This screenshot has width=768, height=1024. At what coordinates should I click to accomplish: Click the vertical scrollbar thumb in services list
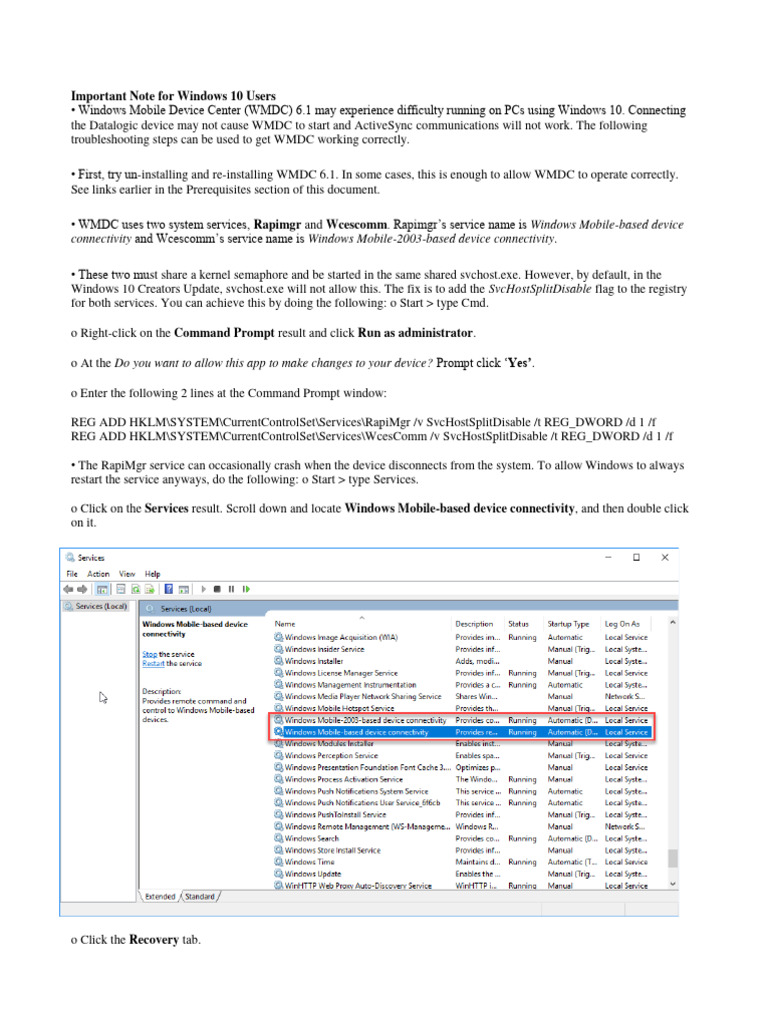point(673,857)
